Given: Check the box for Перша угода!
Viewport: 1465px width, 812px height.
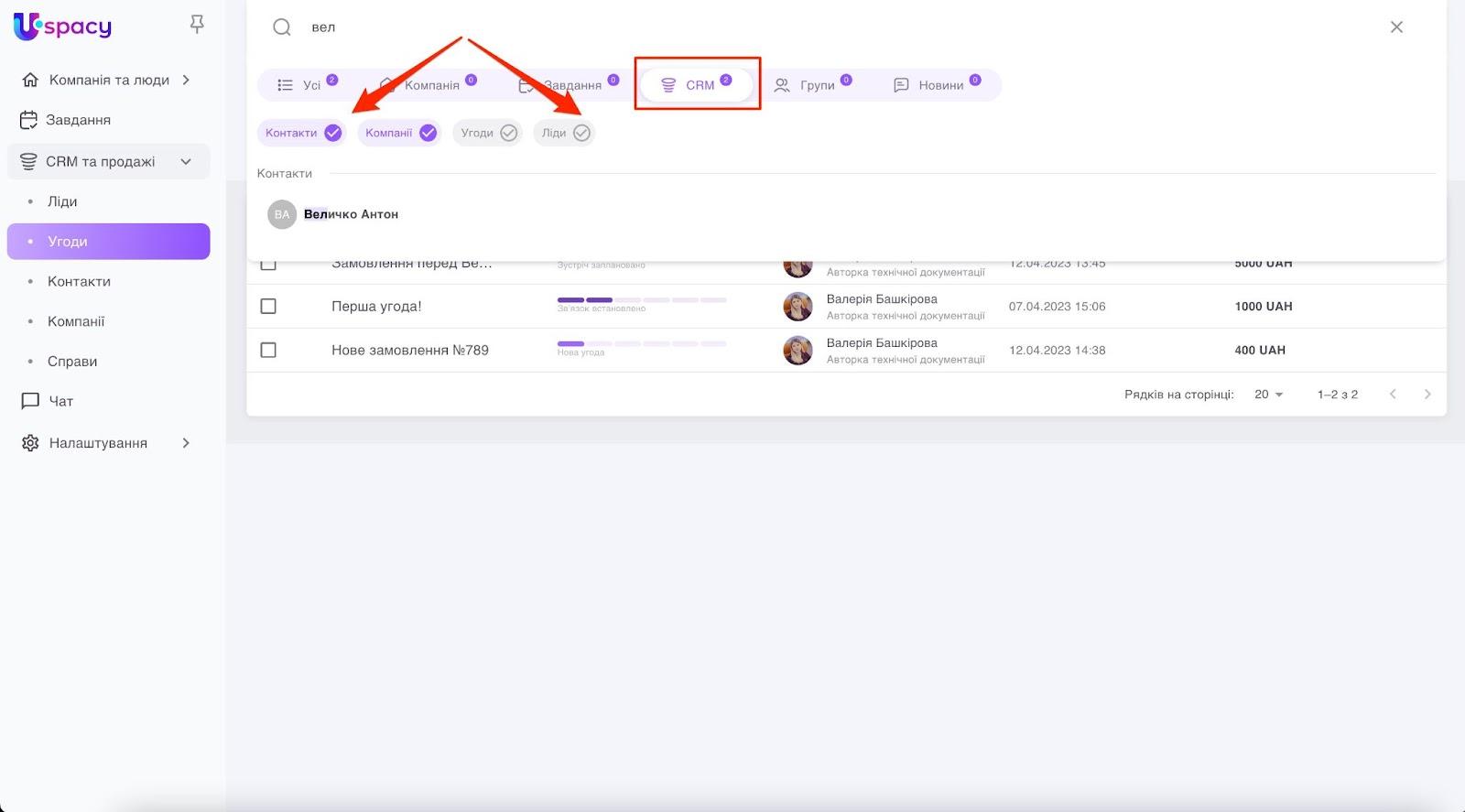Looking at the screenshot, I should point(268,307).
